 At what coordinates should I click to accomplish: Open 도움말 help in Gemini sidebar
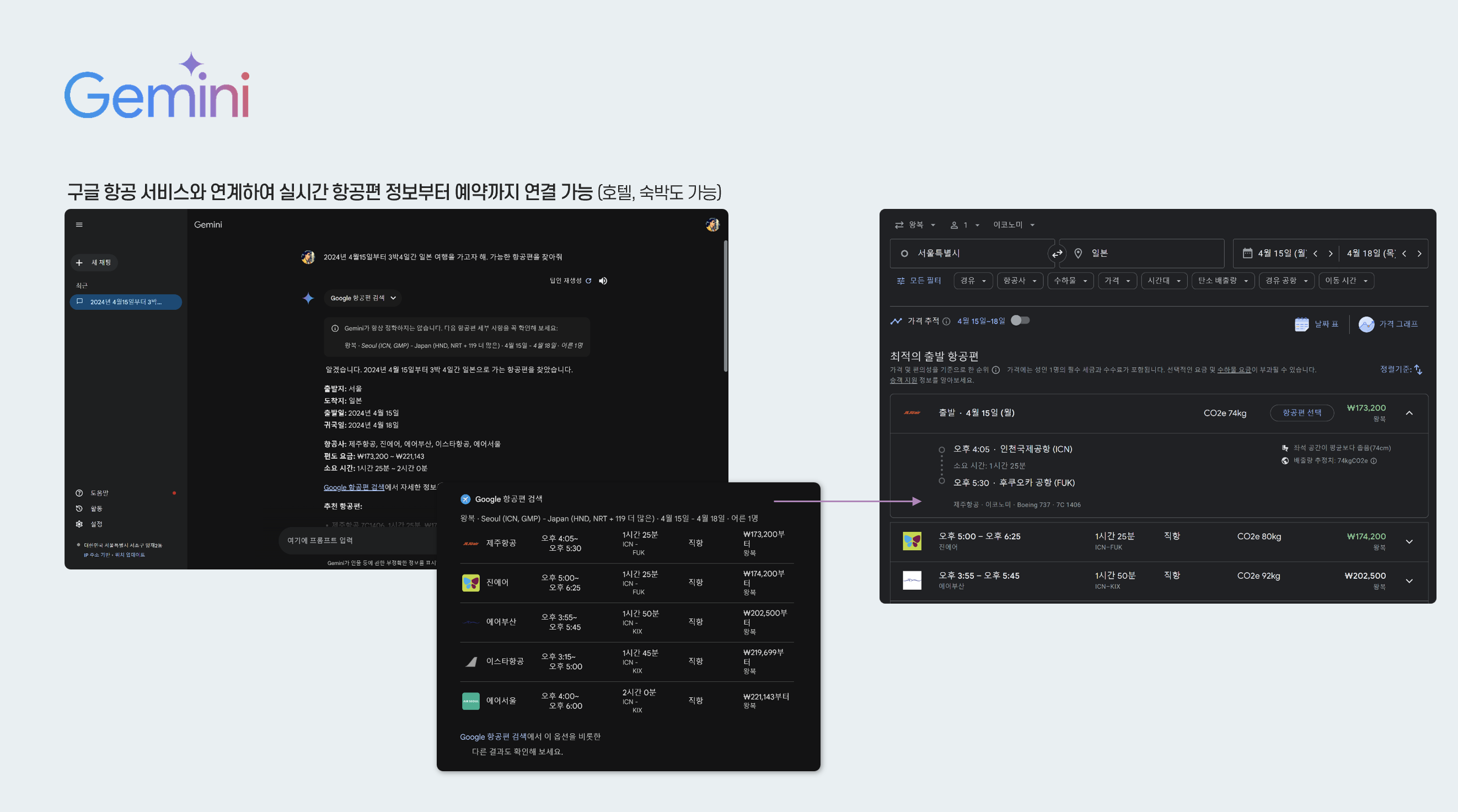tap(93, 493)
